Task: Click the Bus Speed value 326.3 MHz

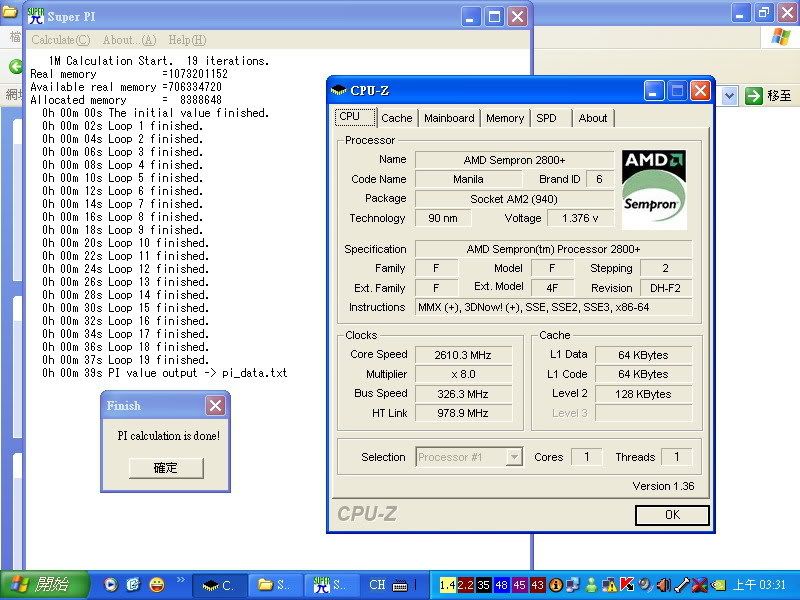Action: coord(463,394)
